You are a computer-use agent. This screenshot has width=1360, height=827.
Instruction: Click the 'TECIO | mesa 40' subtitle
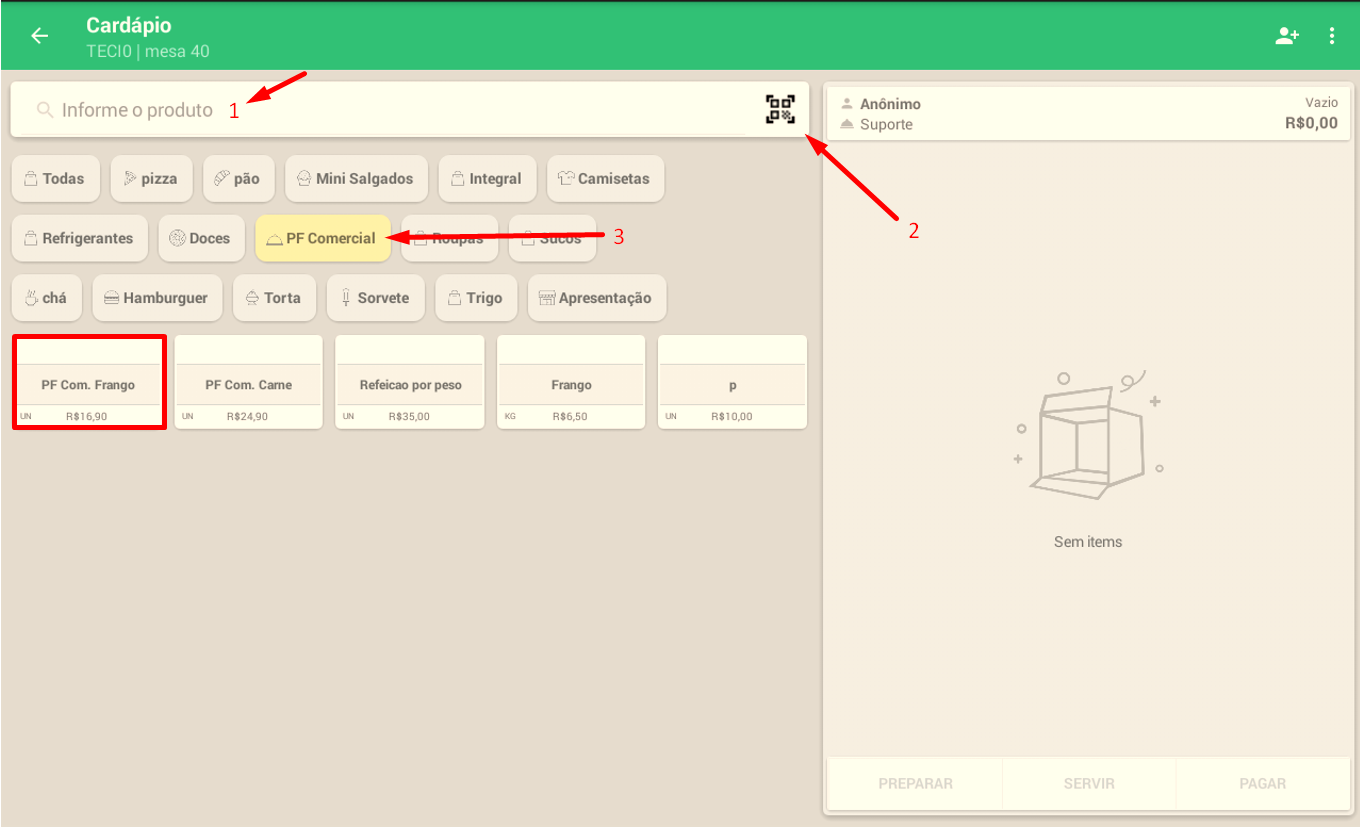tap(148, 51)
